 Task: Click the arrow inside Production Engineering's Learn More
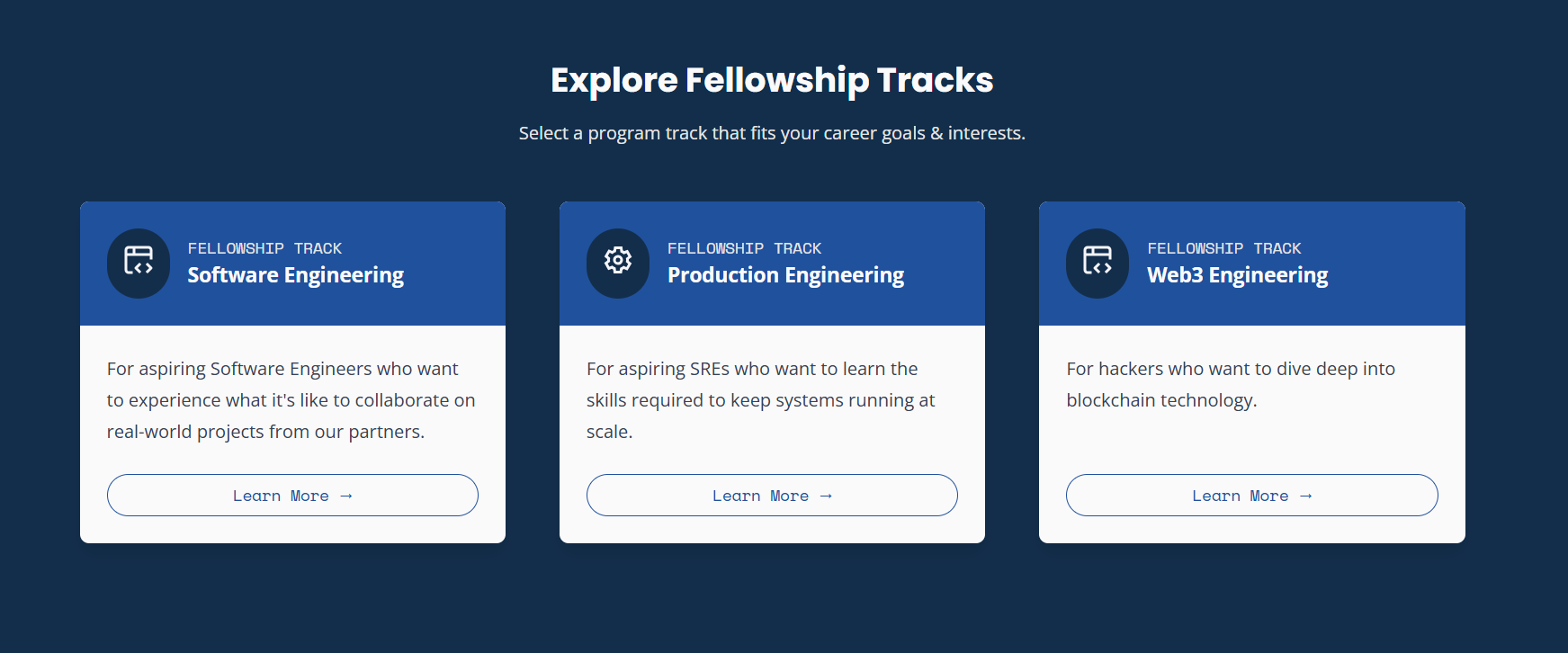coord(826,495)
